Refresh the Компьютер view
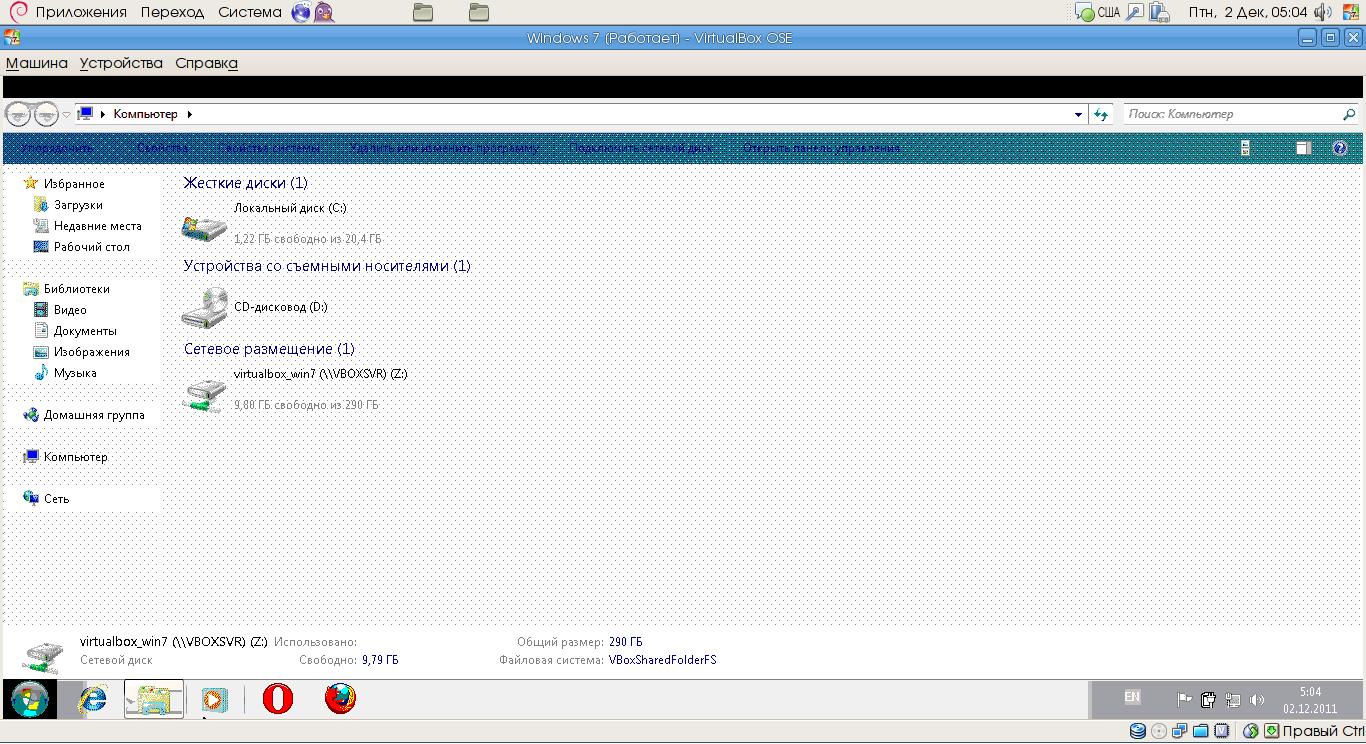 pyautogui.click(x=1101, y=115)
